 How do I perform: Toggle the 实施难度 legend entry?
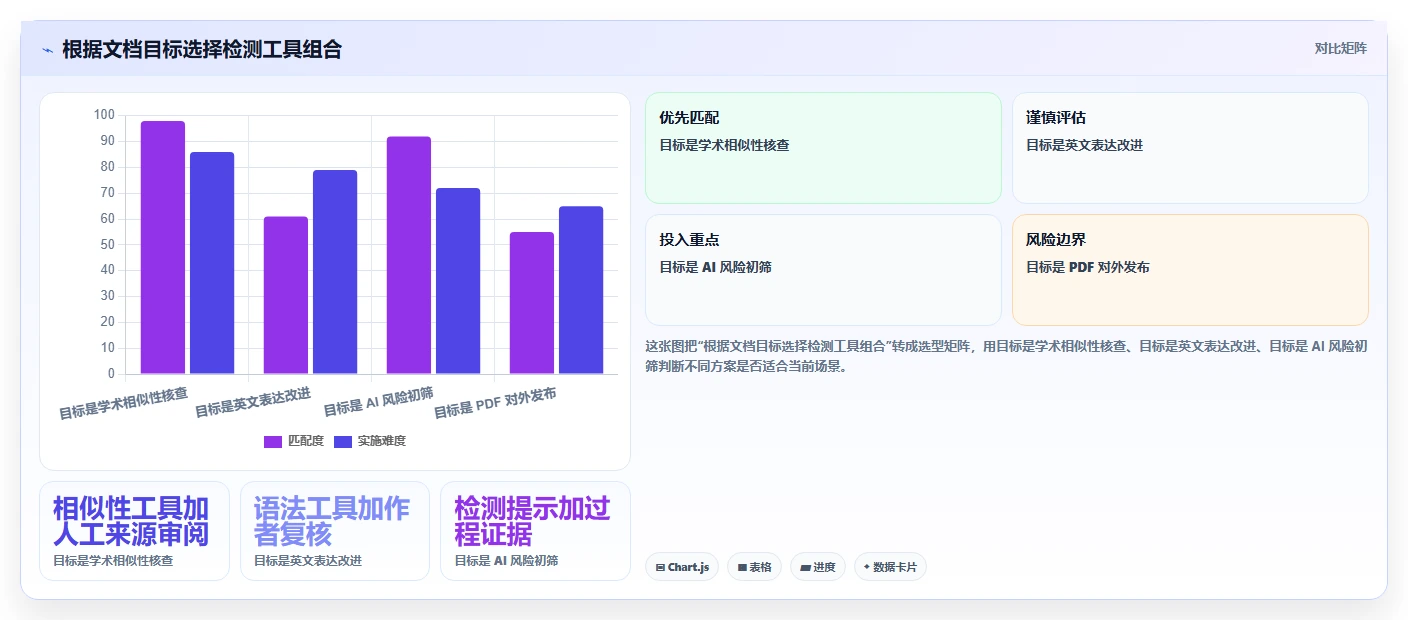[370, 441]
